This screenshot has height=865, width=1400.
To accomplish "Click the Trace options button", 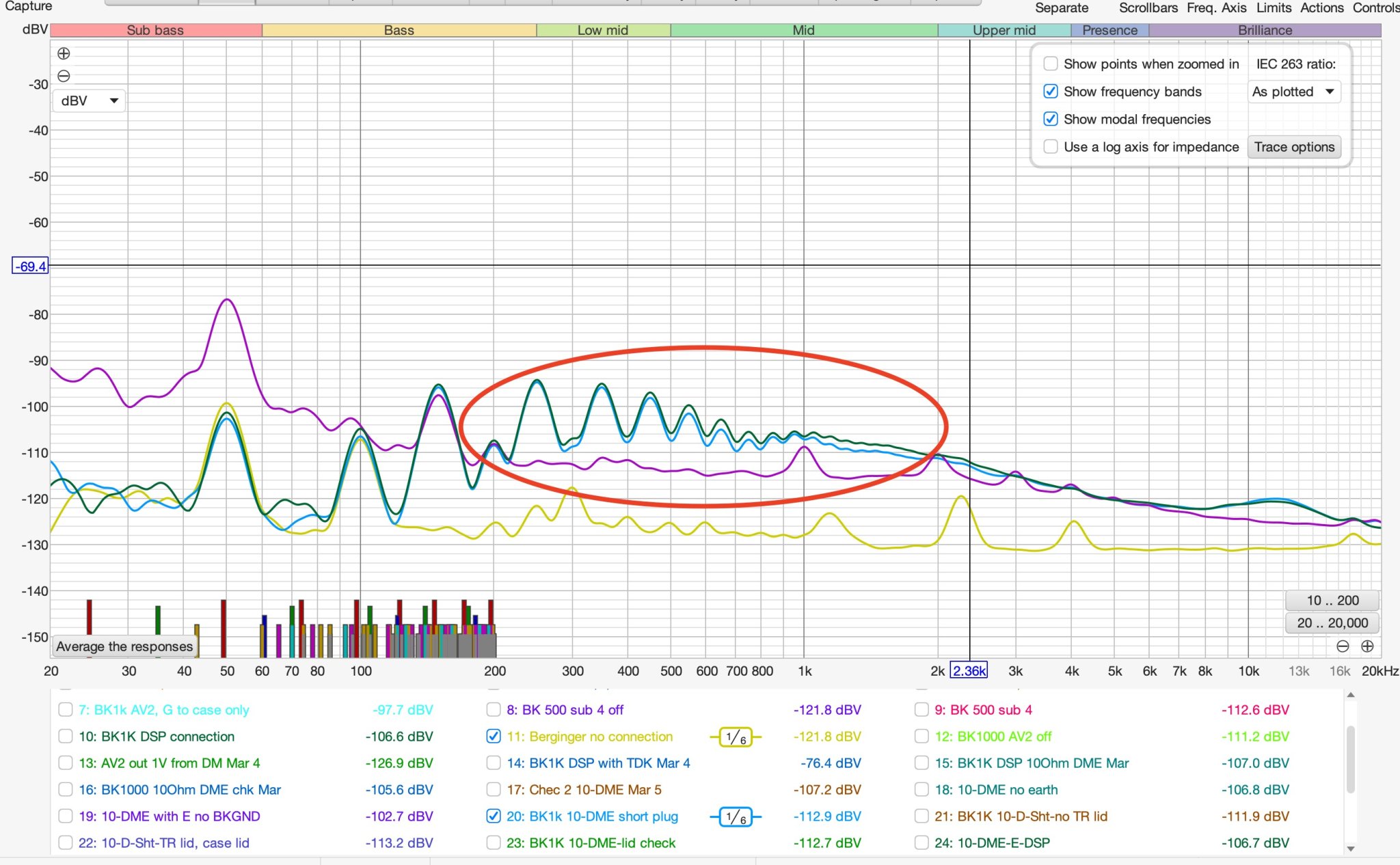I will (1294, 147).
